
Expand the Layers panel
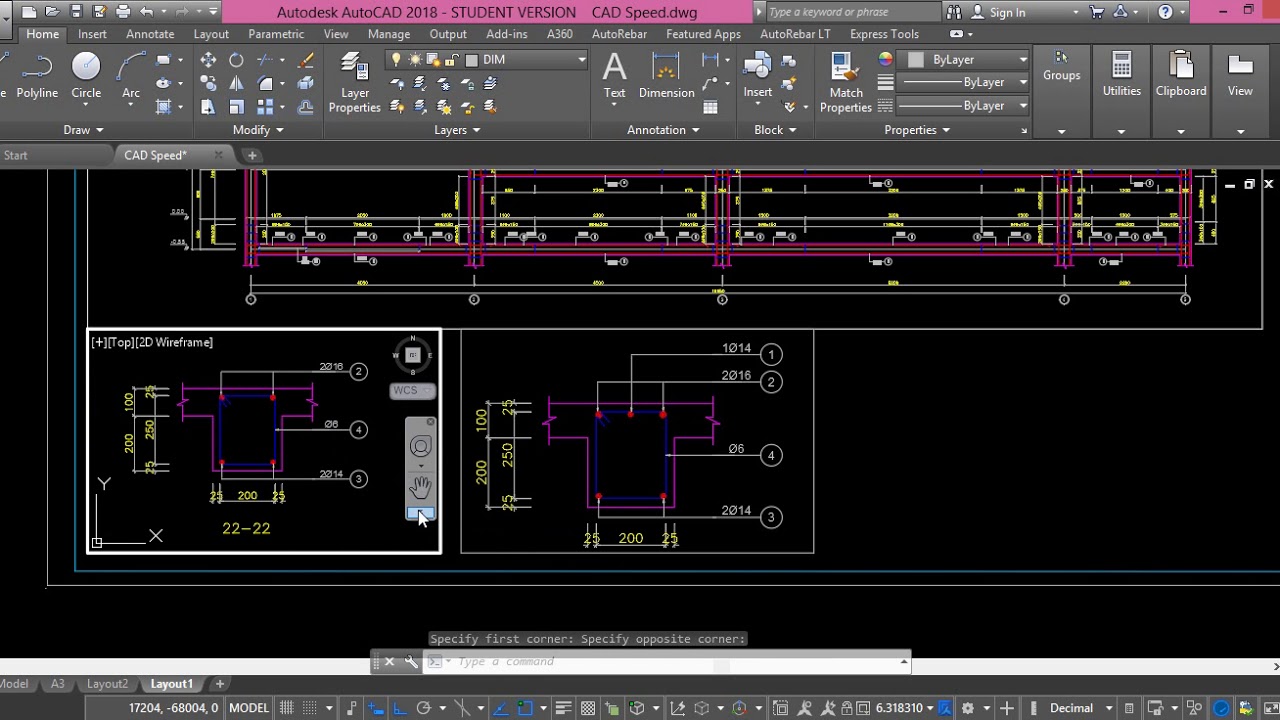coord(456,130)
